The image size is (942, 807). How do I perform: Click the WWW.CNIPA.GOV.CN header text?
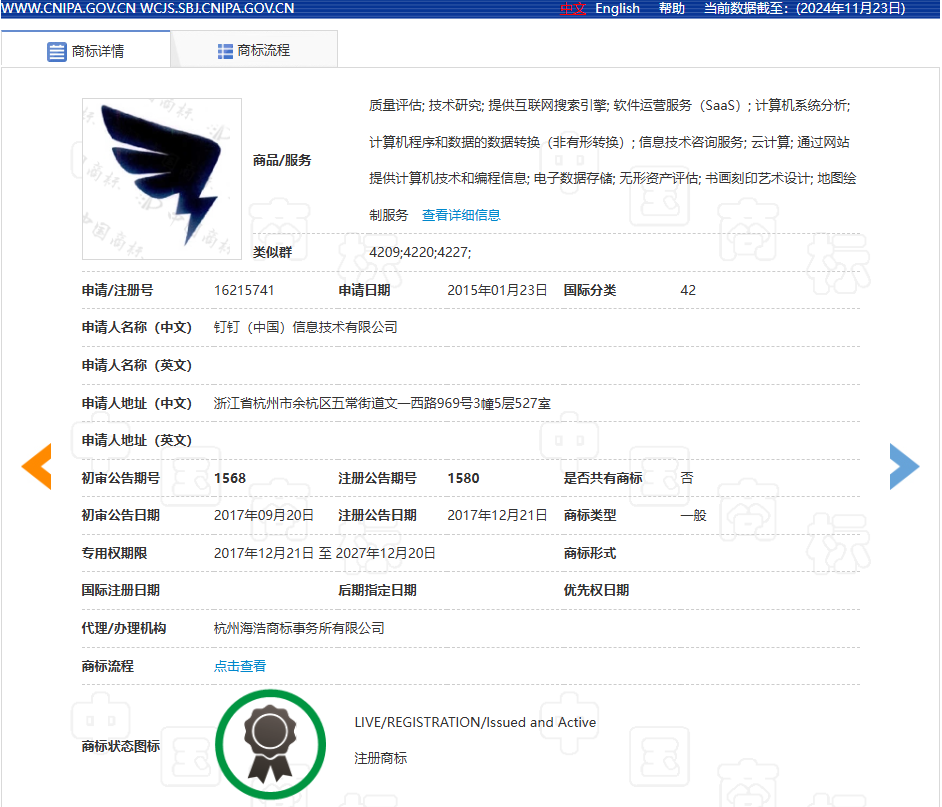pyautogui.click(x=68, y=8)
